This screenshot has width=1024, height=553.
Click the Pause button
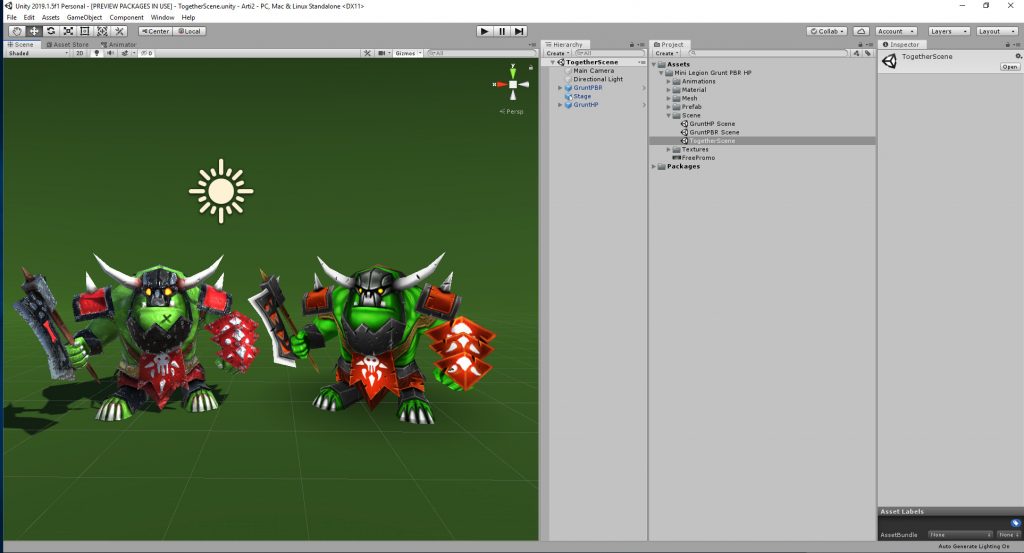[502, 31]
